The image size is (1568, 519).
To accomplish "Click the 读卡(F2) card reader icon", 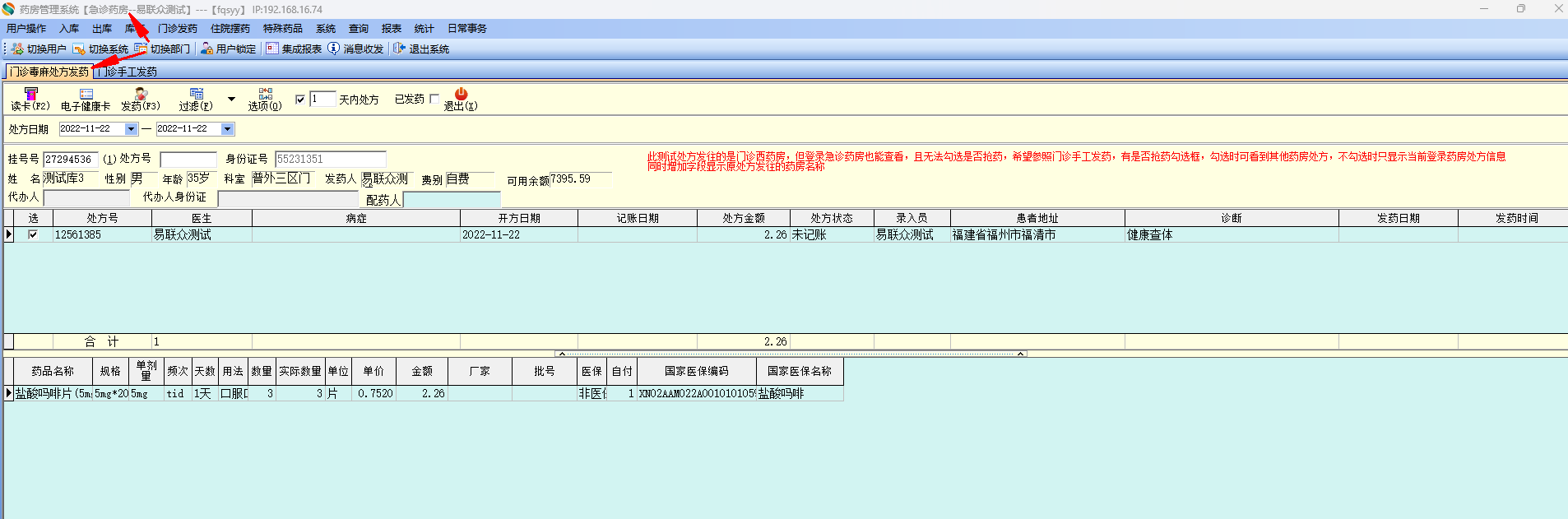I will click(31, 94).
